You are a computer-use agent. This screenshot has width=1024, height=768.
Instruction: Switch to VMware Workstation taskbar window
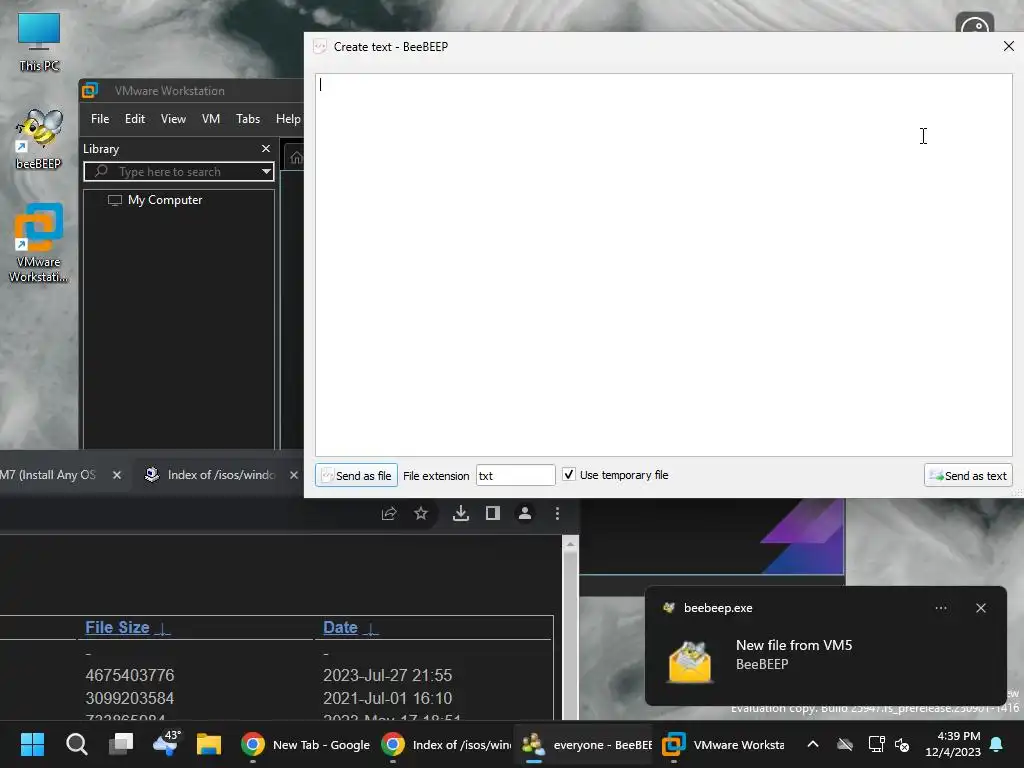[723, 744]
